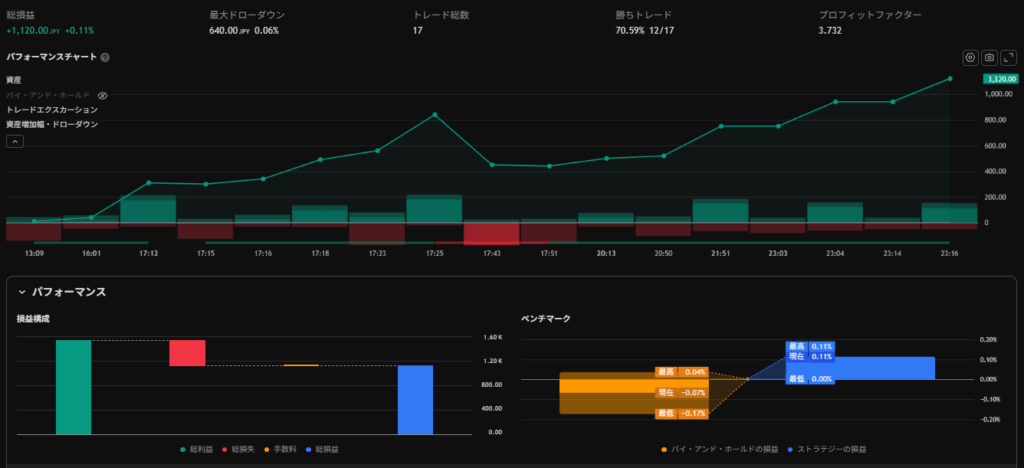This screenshot has height=468, width=1024.
Task: Take chart snapshot with camera icon
Action: coord(988,58)
